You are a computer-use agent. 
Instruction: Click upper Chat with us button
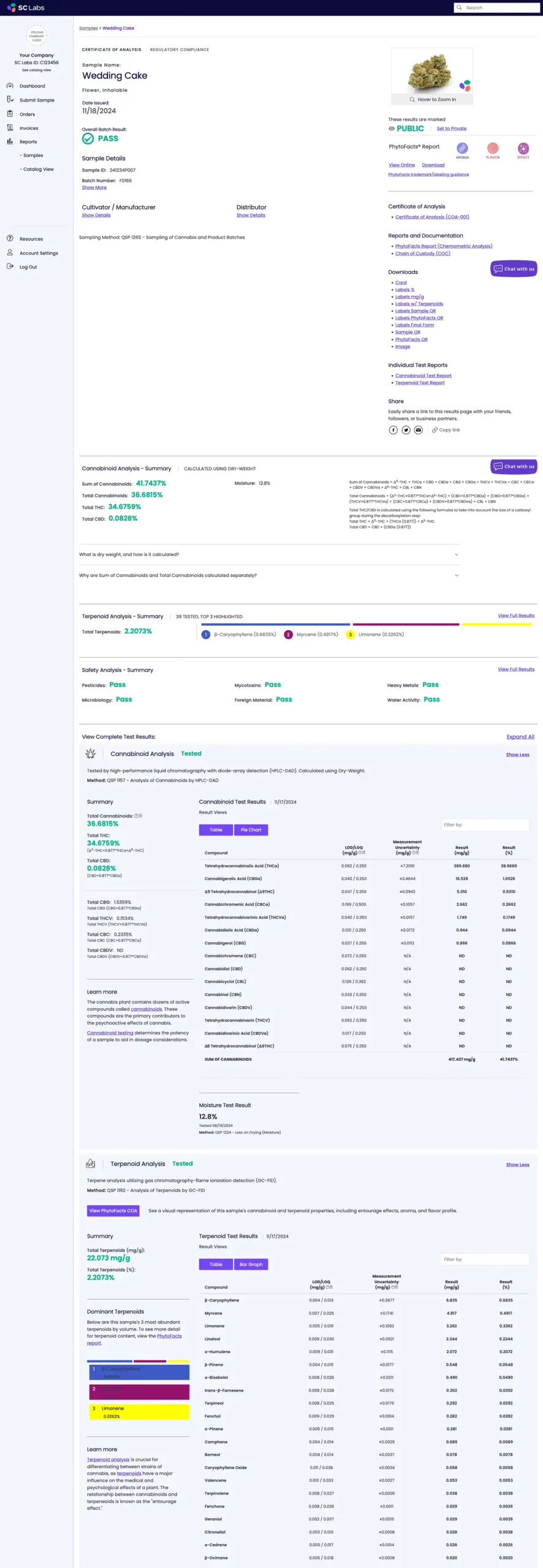tap(514, 269)
